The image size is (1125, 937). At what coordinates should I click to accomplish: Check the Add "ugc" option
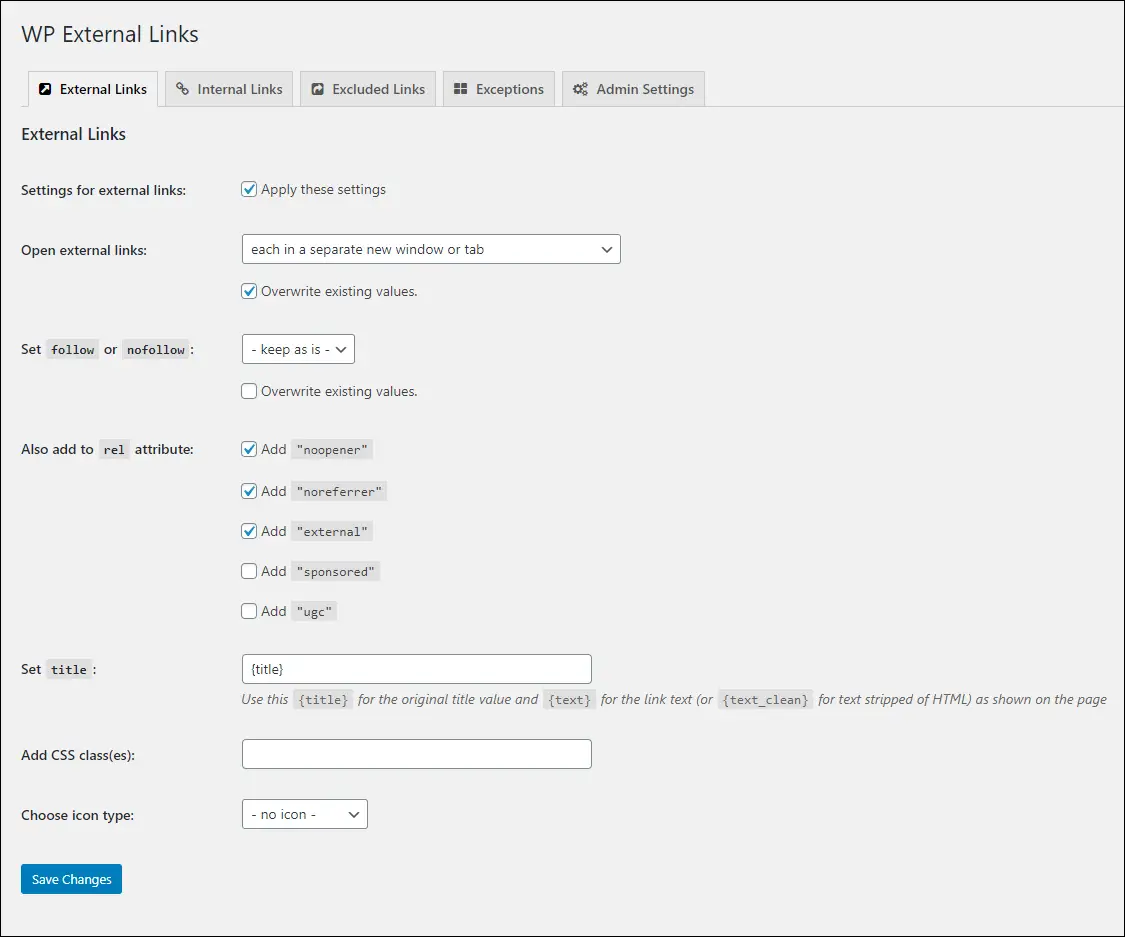point(249,611)
